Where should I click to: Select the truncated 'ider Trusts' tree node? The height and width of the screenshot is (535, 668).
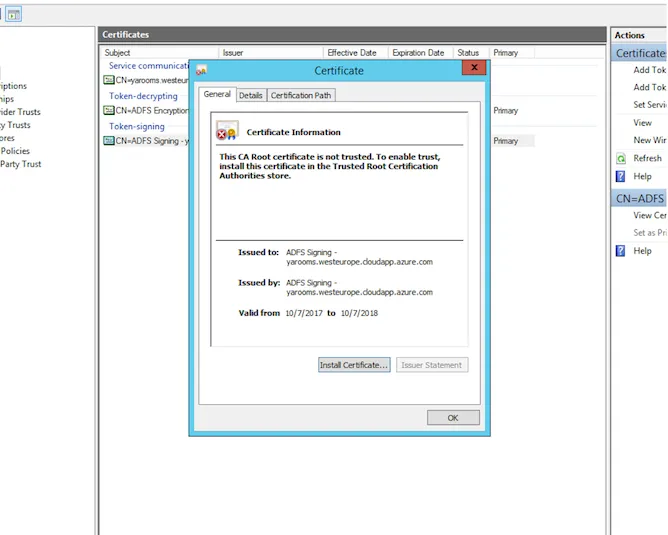[x=20, y=112]
